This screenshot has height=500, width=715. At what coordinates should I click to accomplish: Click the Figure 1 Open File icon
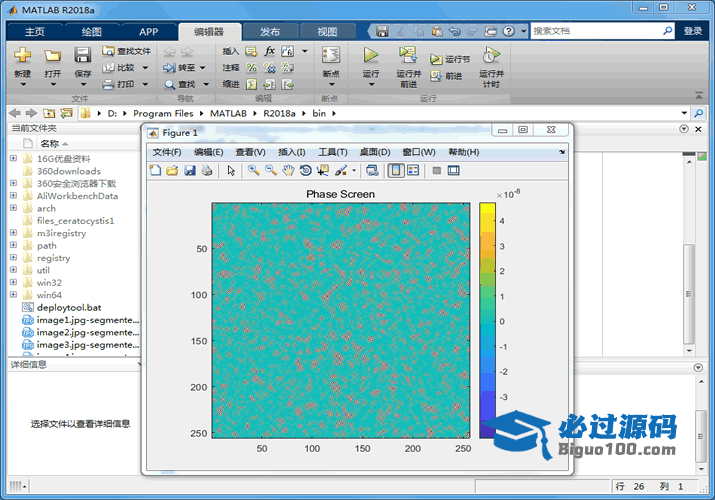point(172,170)
